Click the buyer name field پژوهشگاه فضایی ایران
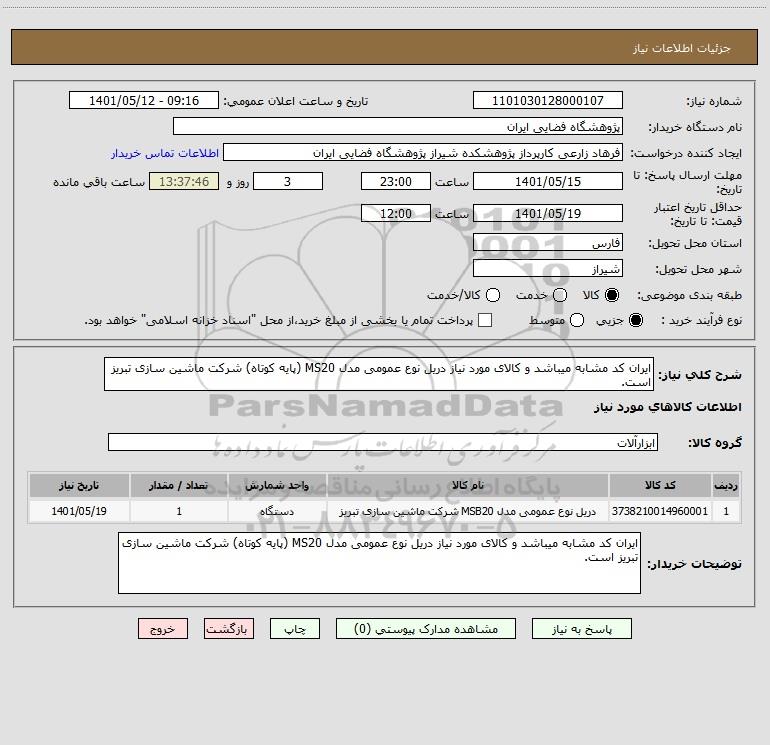 click(x=398, y=127)
